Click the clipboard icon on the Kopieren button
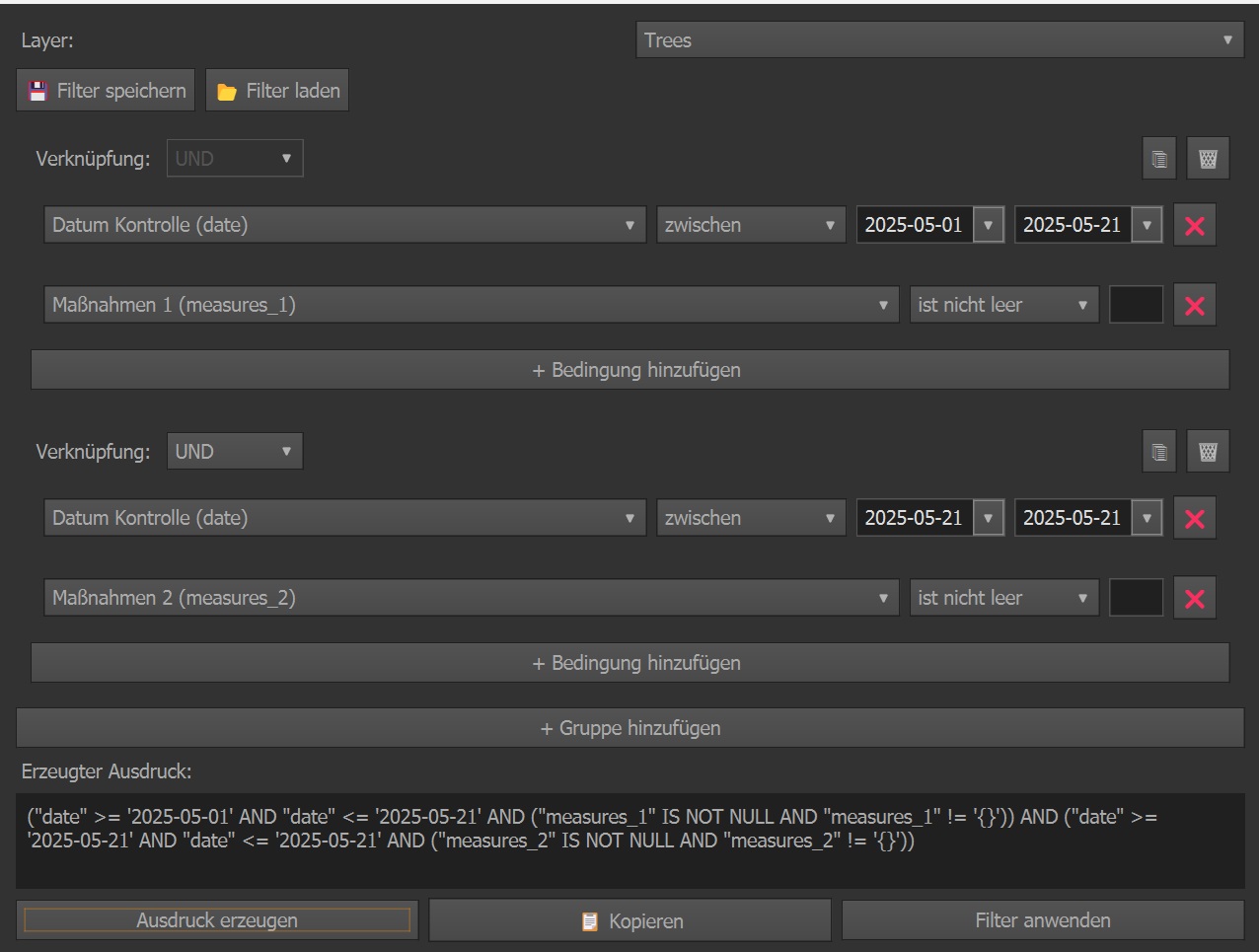The width and height of the screenshot is (1259, 952). tap(589, 919)
